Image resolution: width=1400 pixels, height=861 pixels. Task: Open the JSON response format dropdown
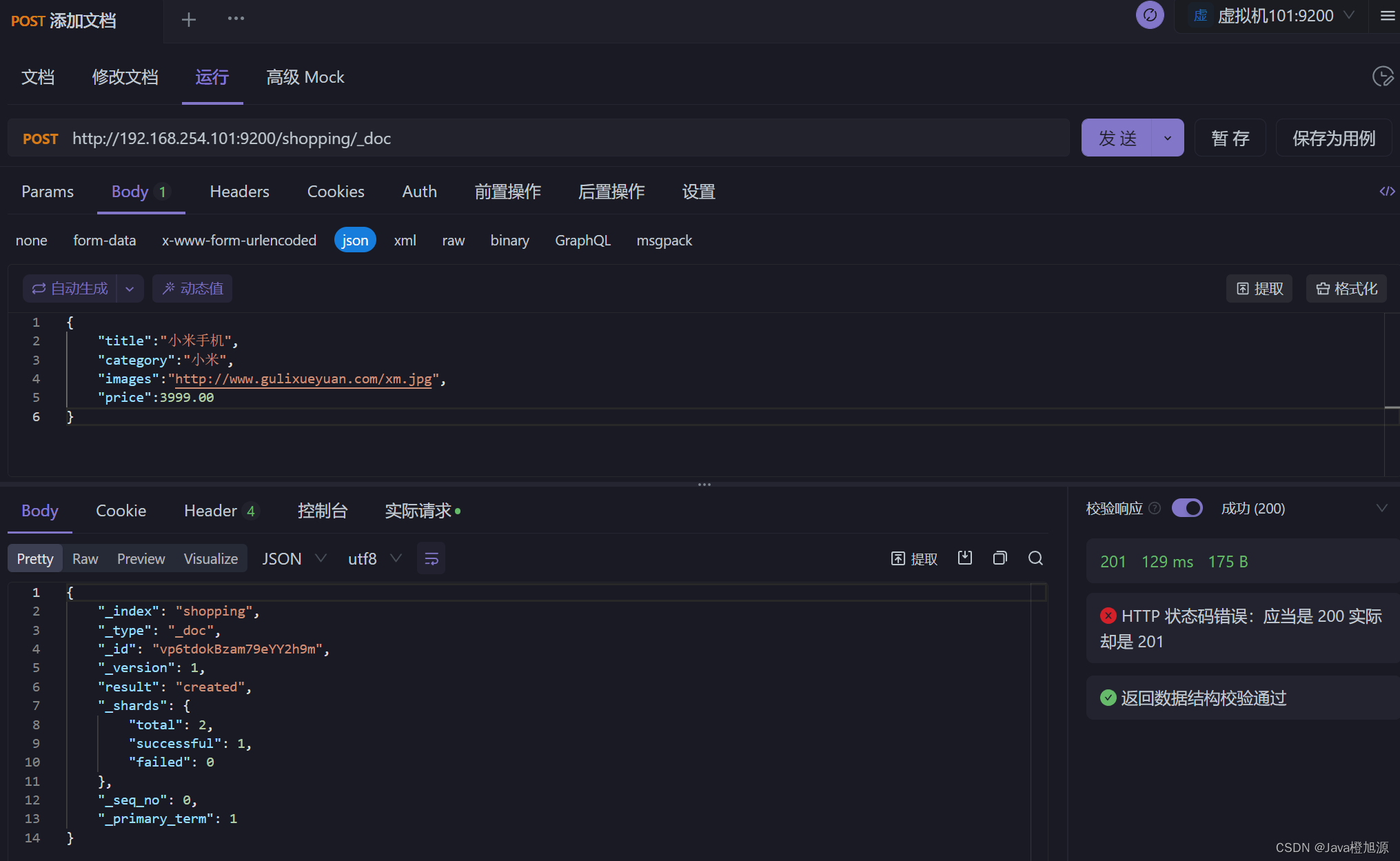coord(294,558)
